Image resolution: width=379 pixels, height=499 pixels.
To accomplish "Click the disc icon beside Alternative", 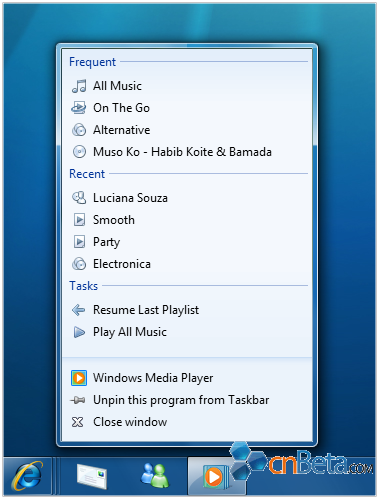I will (79, 130).
